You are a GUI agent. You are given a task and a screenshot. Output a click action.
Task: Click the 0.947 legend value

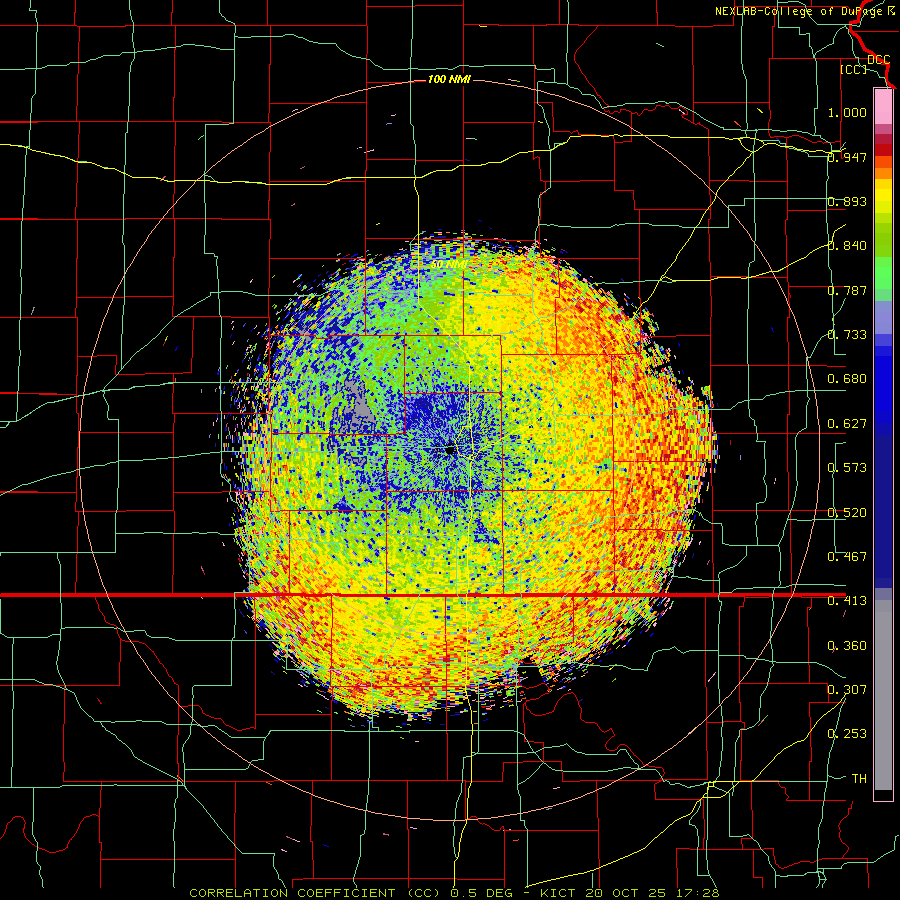tap(847, 157)
